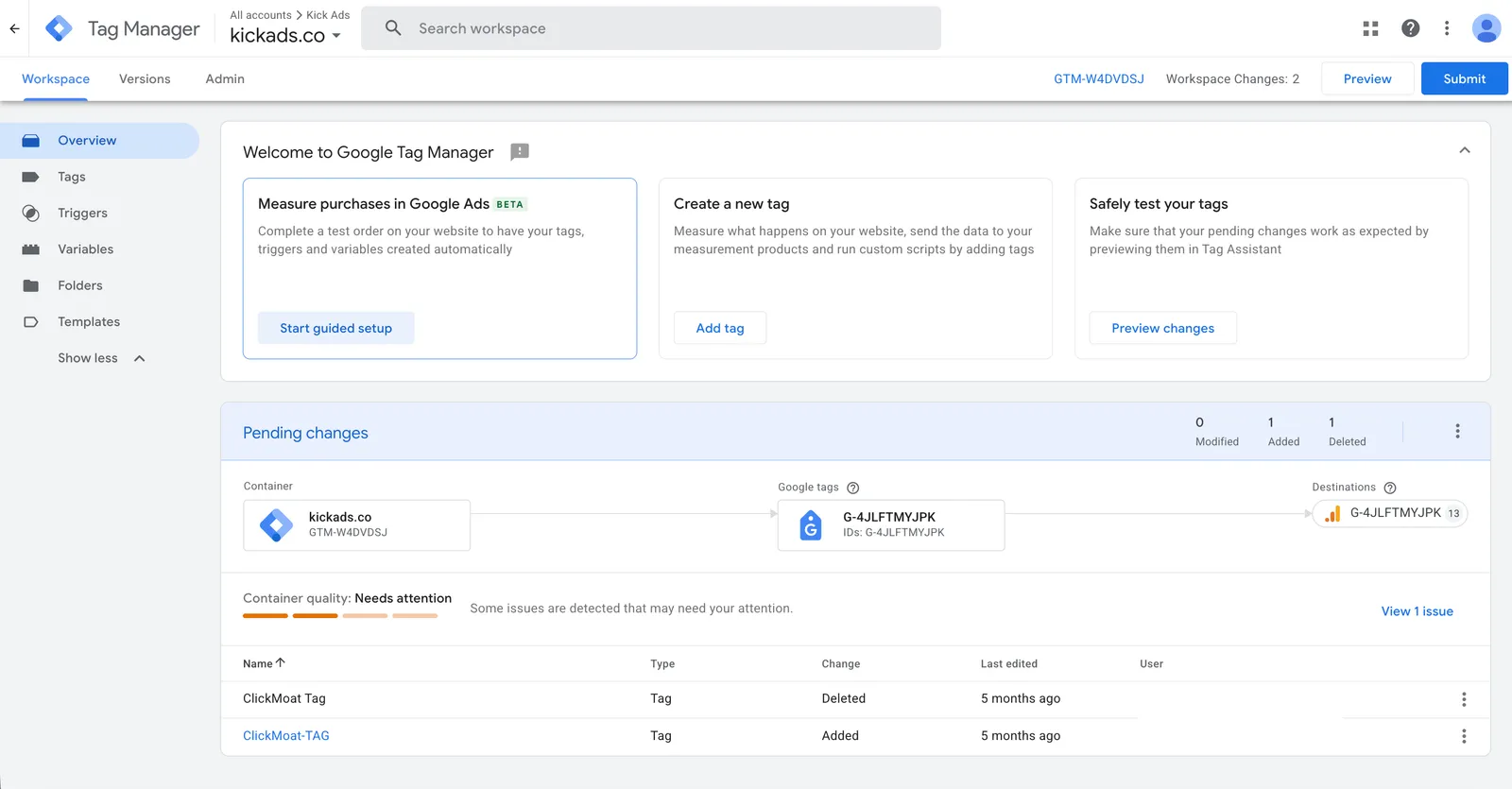
Task: Select Overview in the sidebar
Action: (x=99, y=141)
